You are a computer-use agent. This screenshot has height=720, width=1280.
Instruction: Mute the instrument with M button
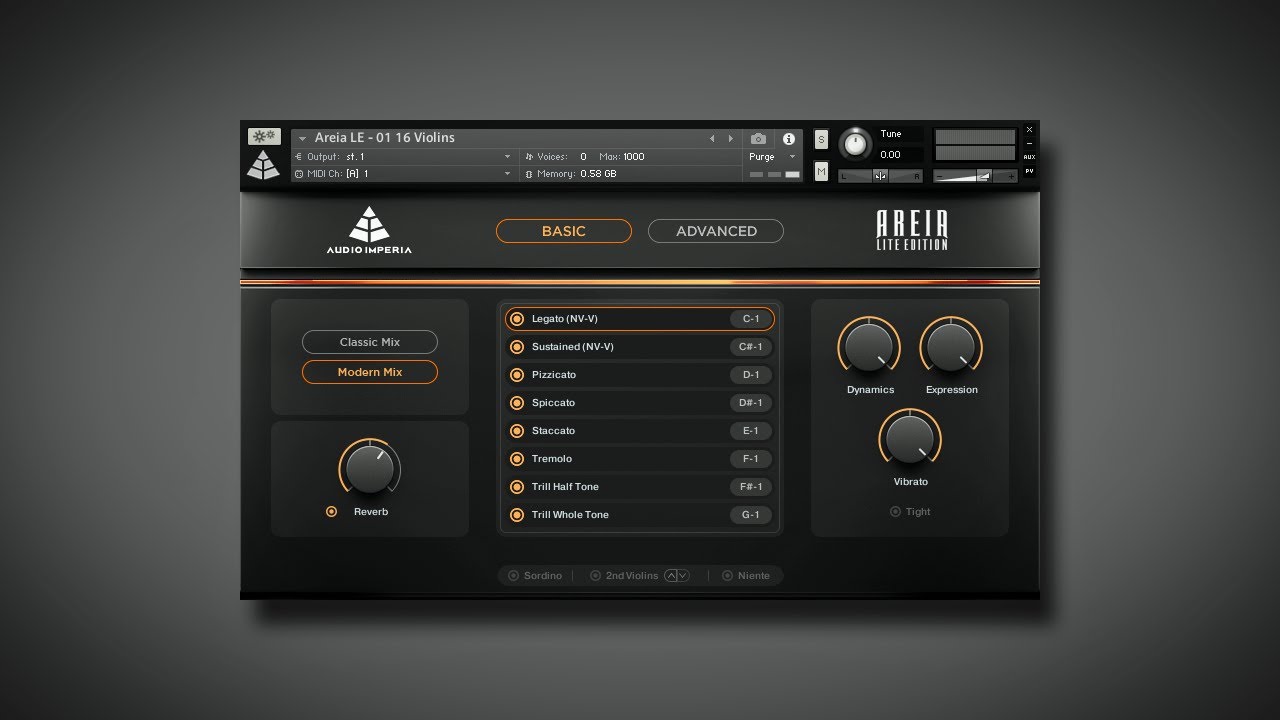point(821,172)
